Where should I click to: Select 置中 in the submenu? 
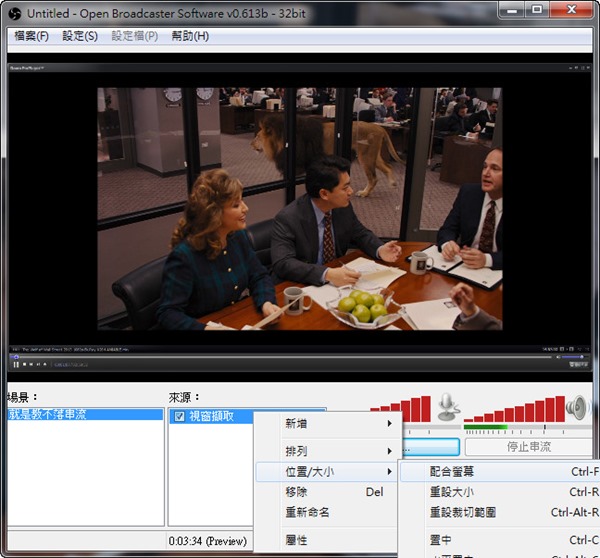pos(500,540)
